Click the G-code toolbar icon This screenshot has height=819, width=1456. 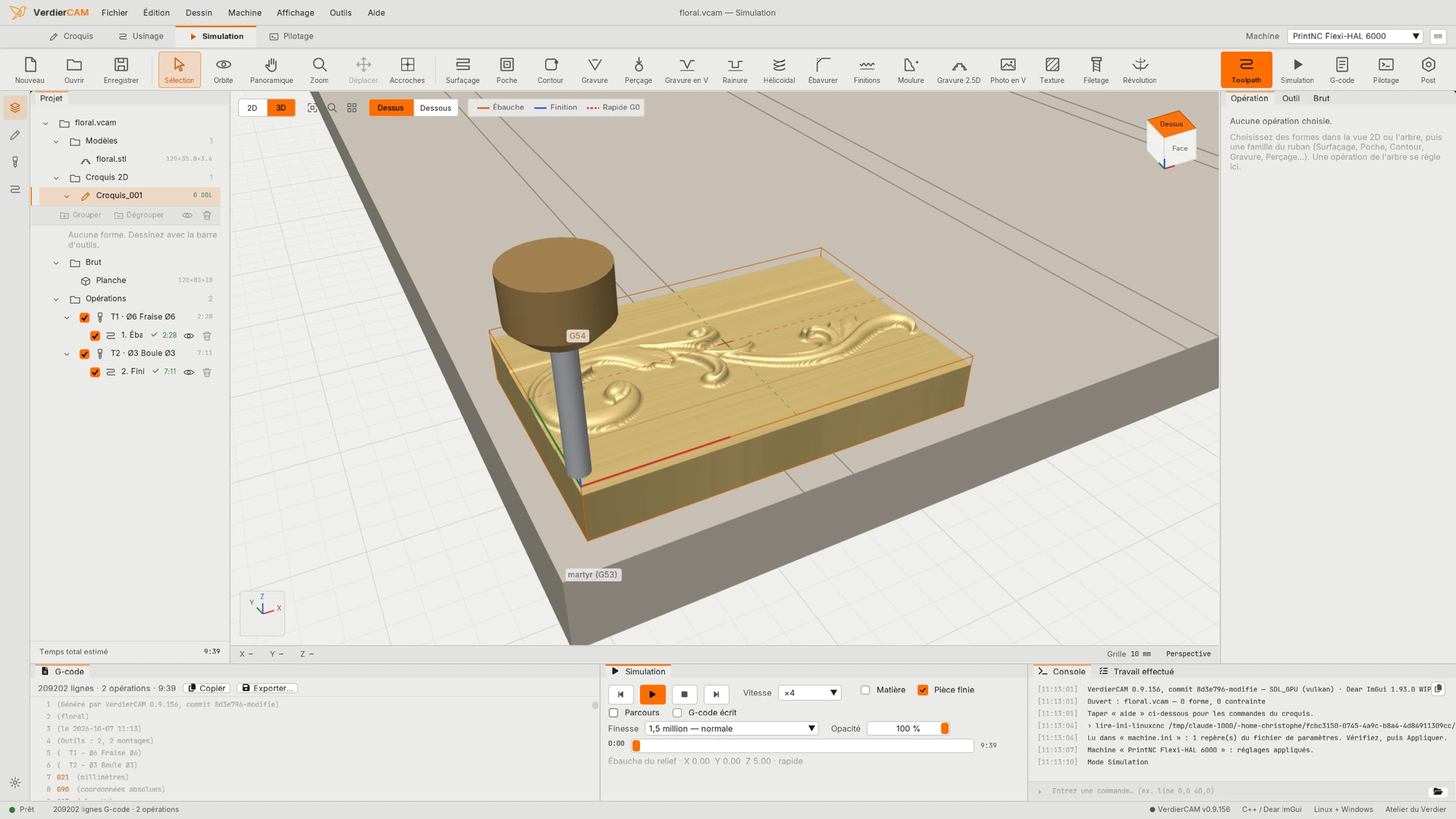point(1341,70)
